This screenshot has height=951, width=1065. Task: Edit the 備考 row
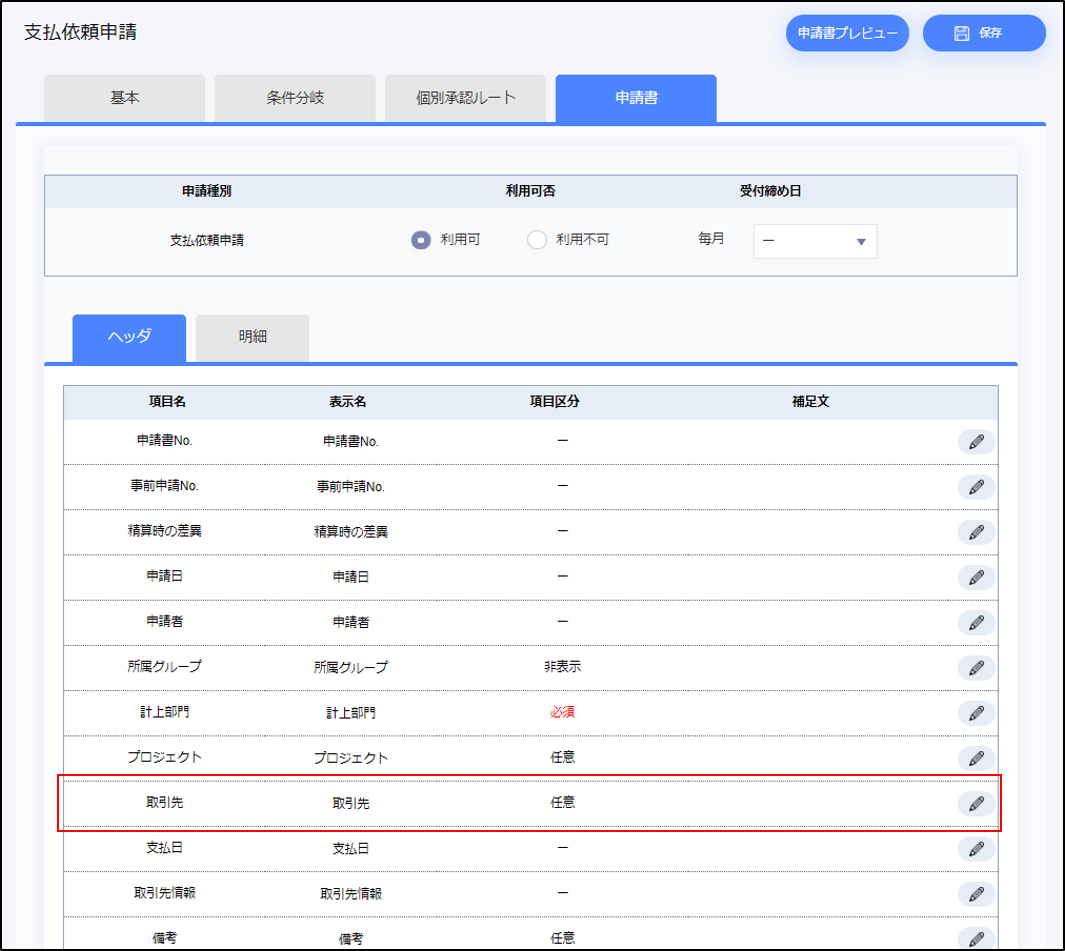(x=976, y=939)
